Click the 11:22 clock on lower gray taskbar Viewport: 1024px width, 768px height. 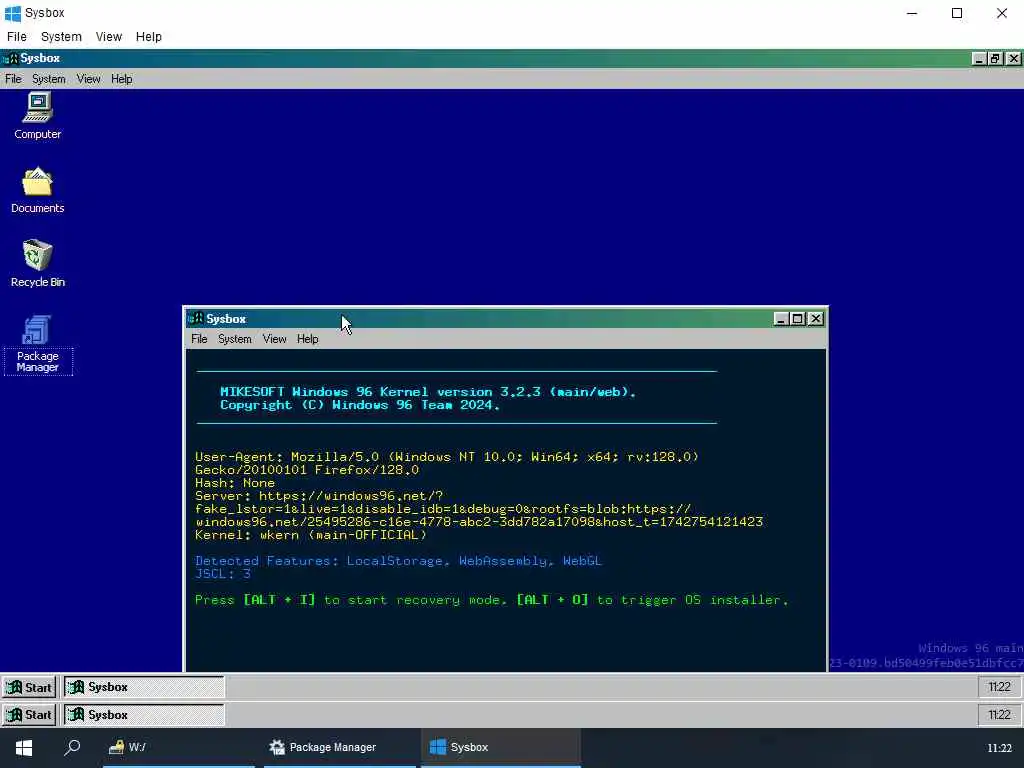[999, 714]
